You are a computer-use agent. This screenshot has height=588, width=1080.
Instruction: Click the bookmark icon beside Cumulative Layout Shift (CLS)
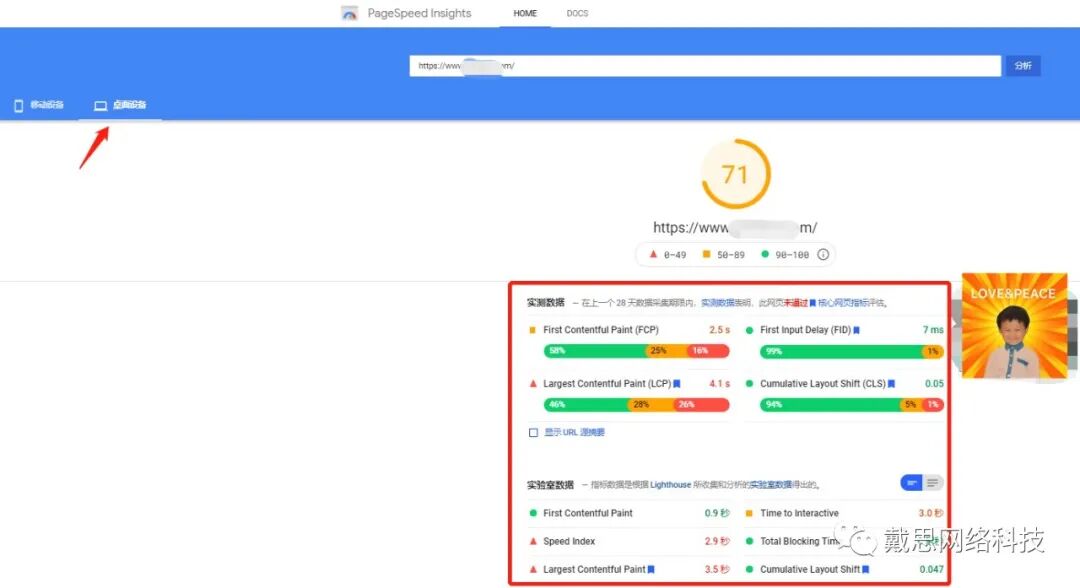click(x=891, y=384)
